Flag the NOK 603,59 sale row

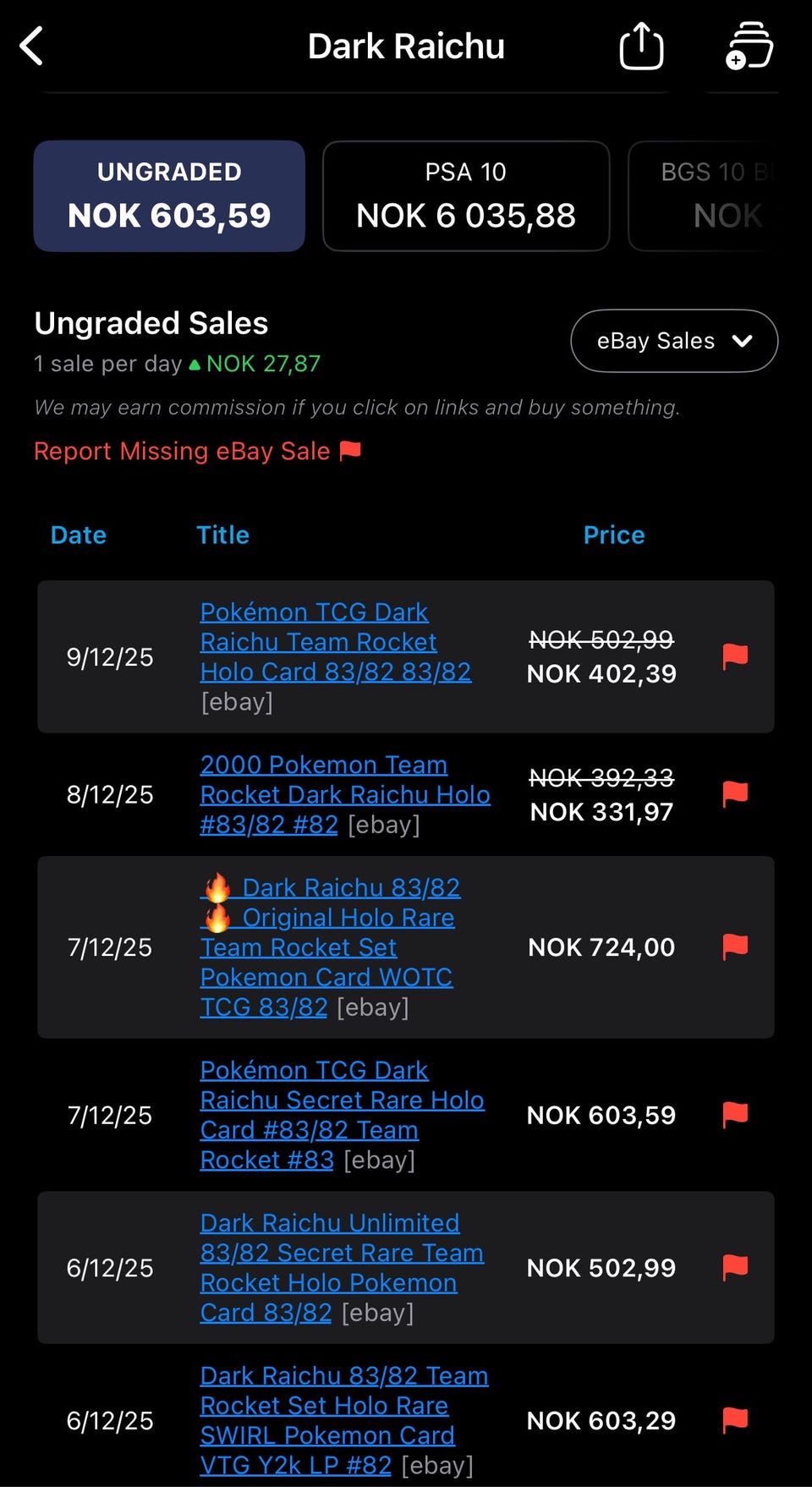(x=735, y=1115)
